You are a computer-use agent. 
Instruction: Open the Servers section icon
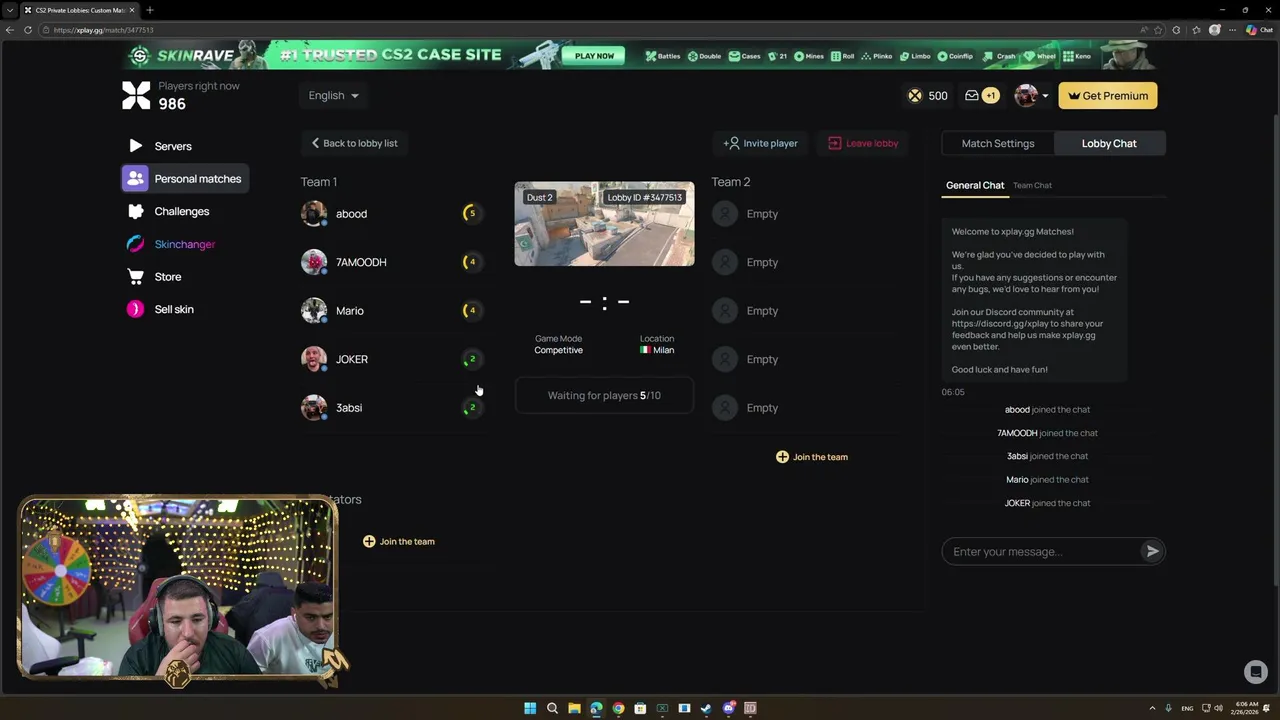(136, 146)
